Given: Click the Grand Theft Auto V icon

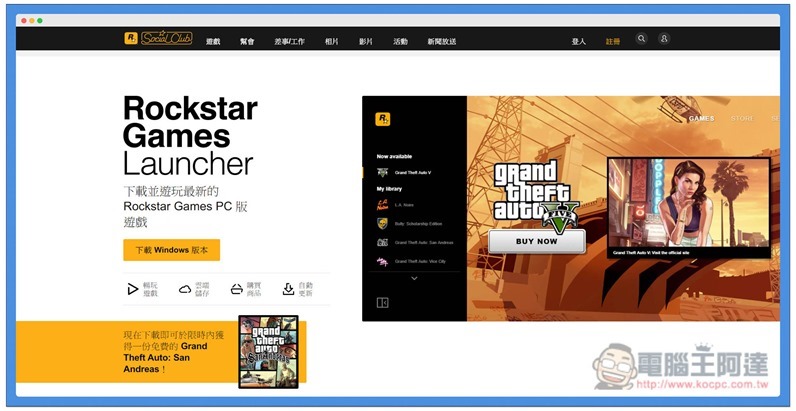Looking at the screenshot, I should [x=382, y=173].
